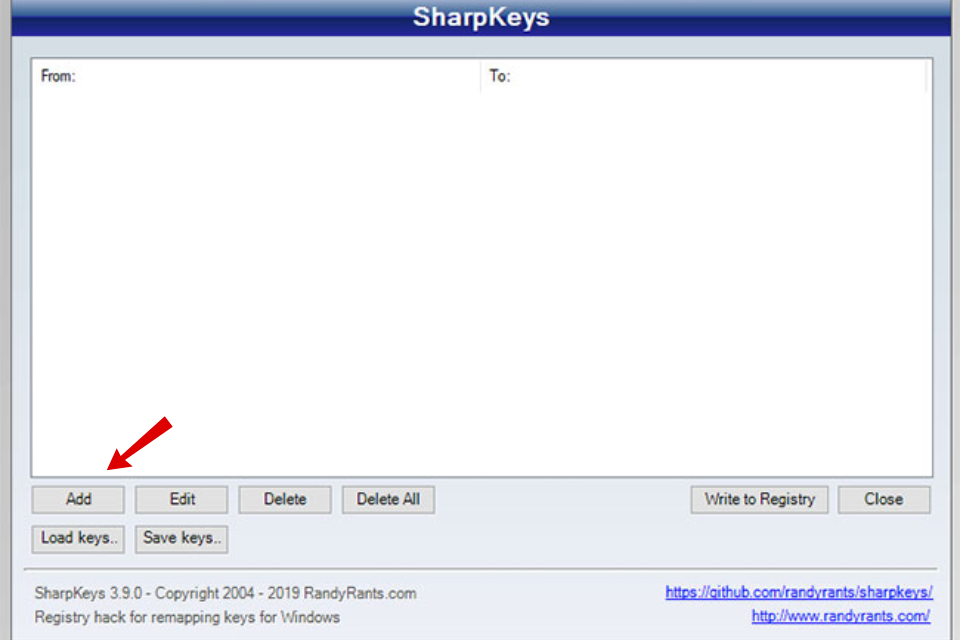This screenshot has width=960, height=640.
Task: Click Save keys to export current mappings
Action: click(x=181, y=538)
